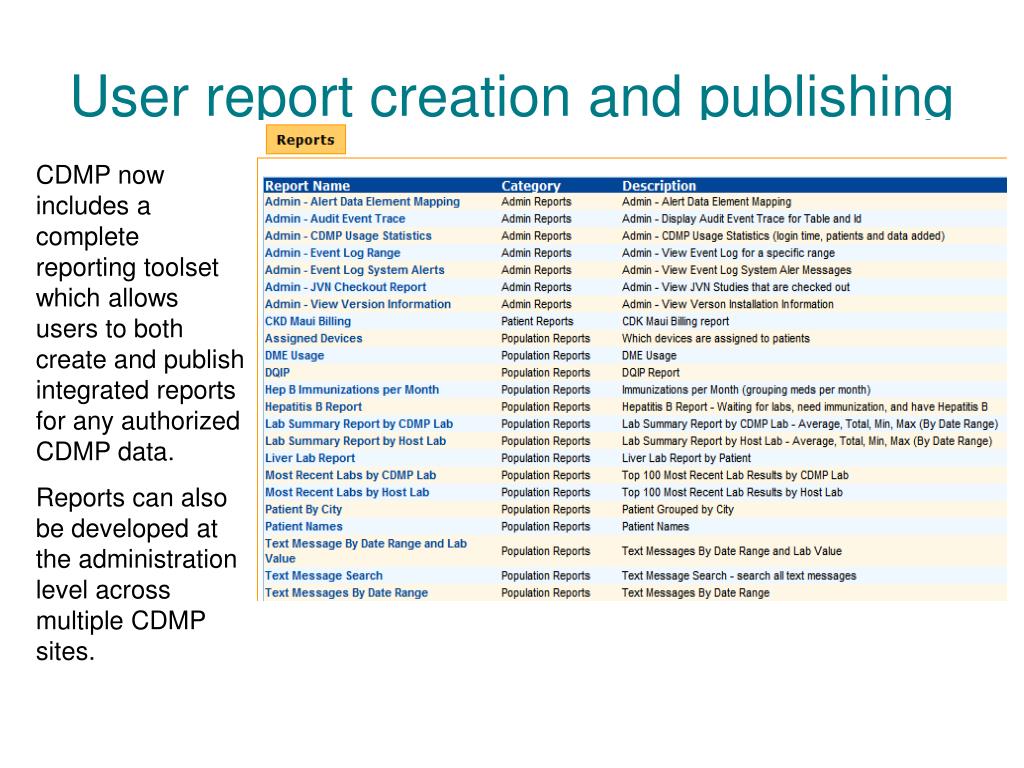Select 'Patient Reports' category cell
The height and width of the screenshot is (768, 1024).
(x=537, y=321)
